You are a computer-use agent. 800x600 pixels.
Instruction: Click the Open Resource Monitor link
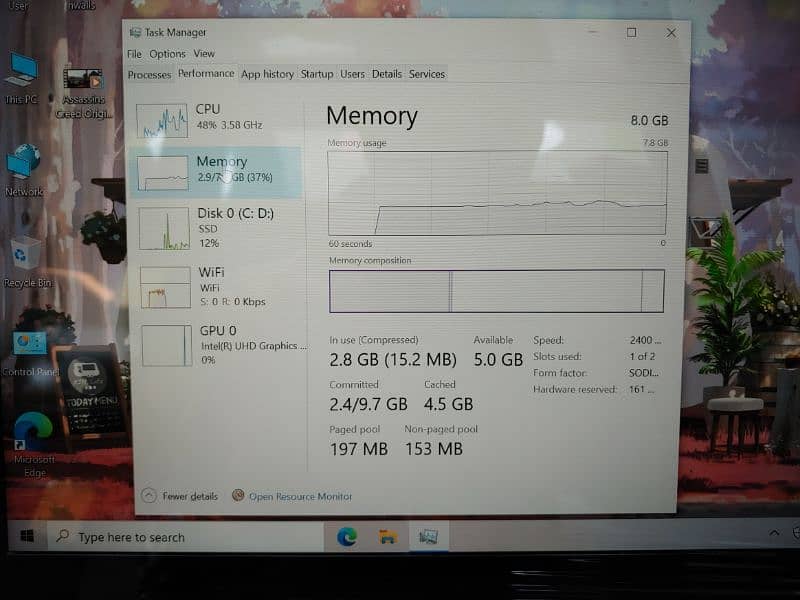pos(301,496)
